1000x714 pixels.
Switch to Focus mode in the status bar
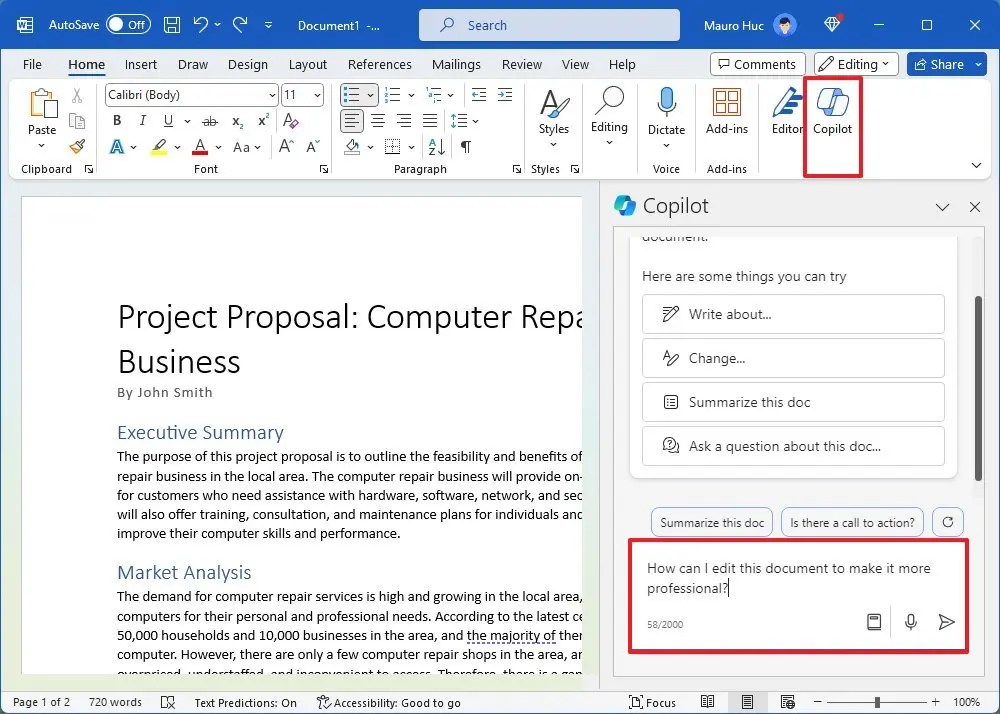[x=653, y=702]
